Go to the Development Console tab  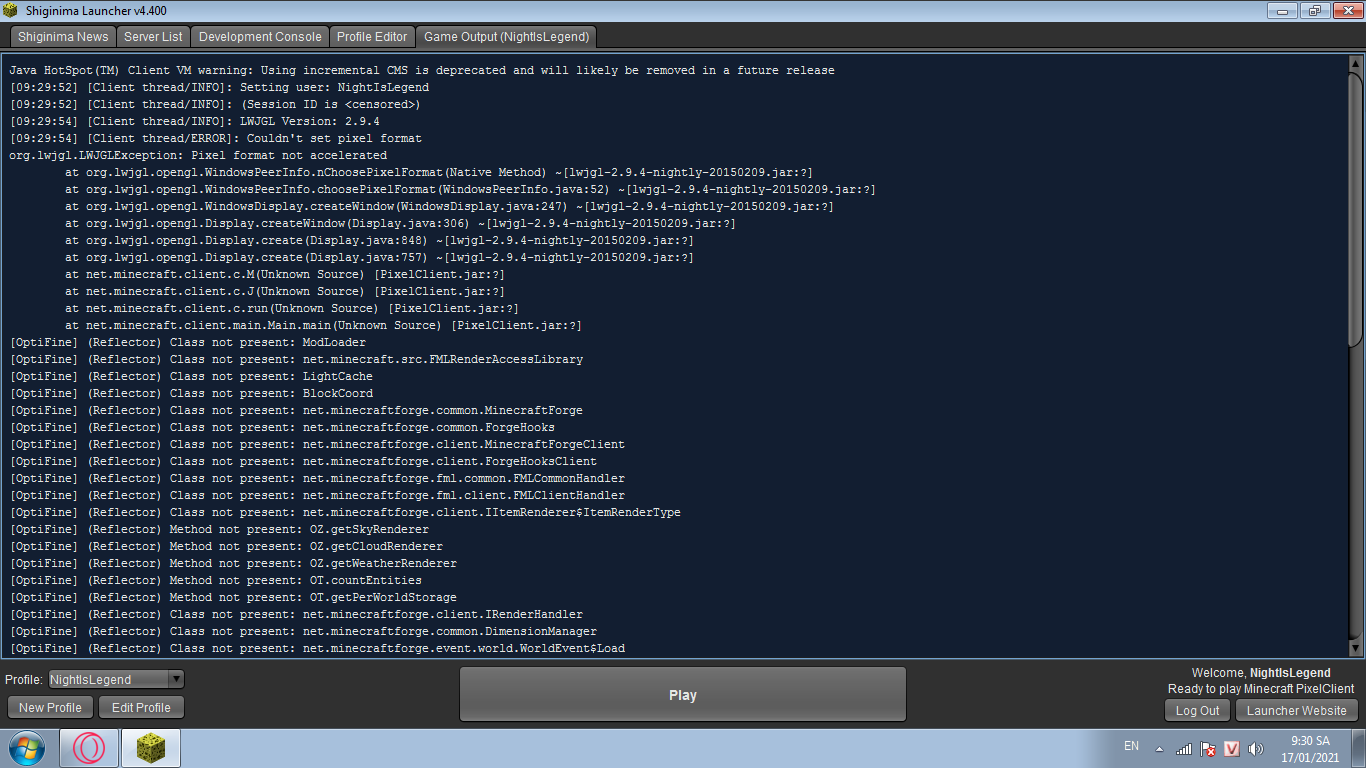pos(260,37)
